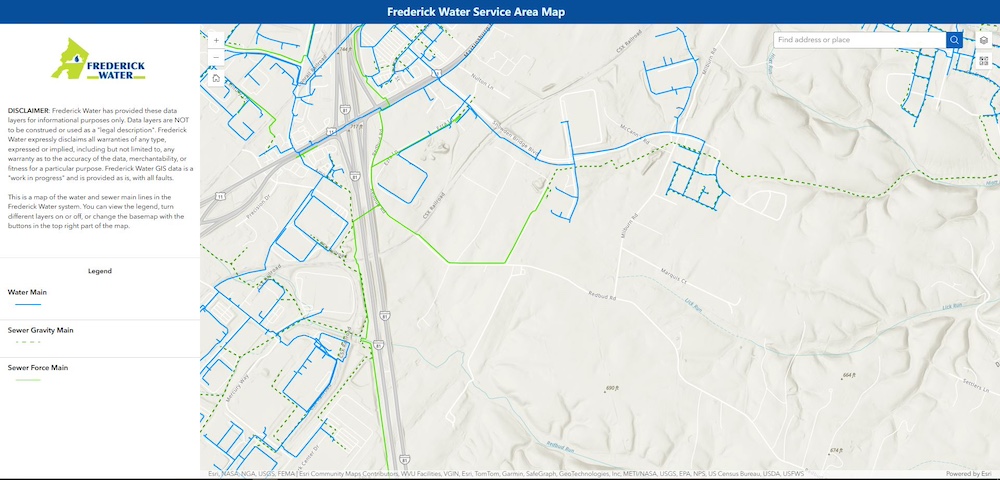Image resolution: width=1000 pixels, height=480 pixels.
Task: Zoom out of the map
Action: tap(216, 56)
